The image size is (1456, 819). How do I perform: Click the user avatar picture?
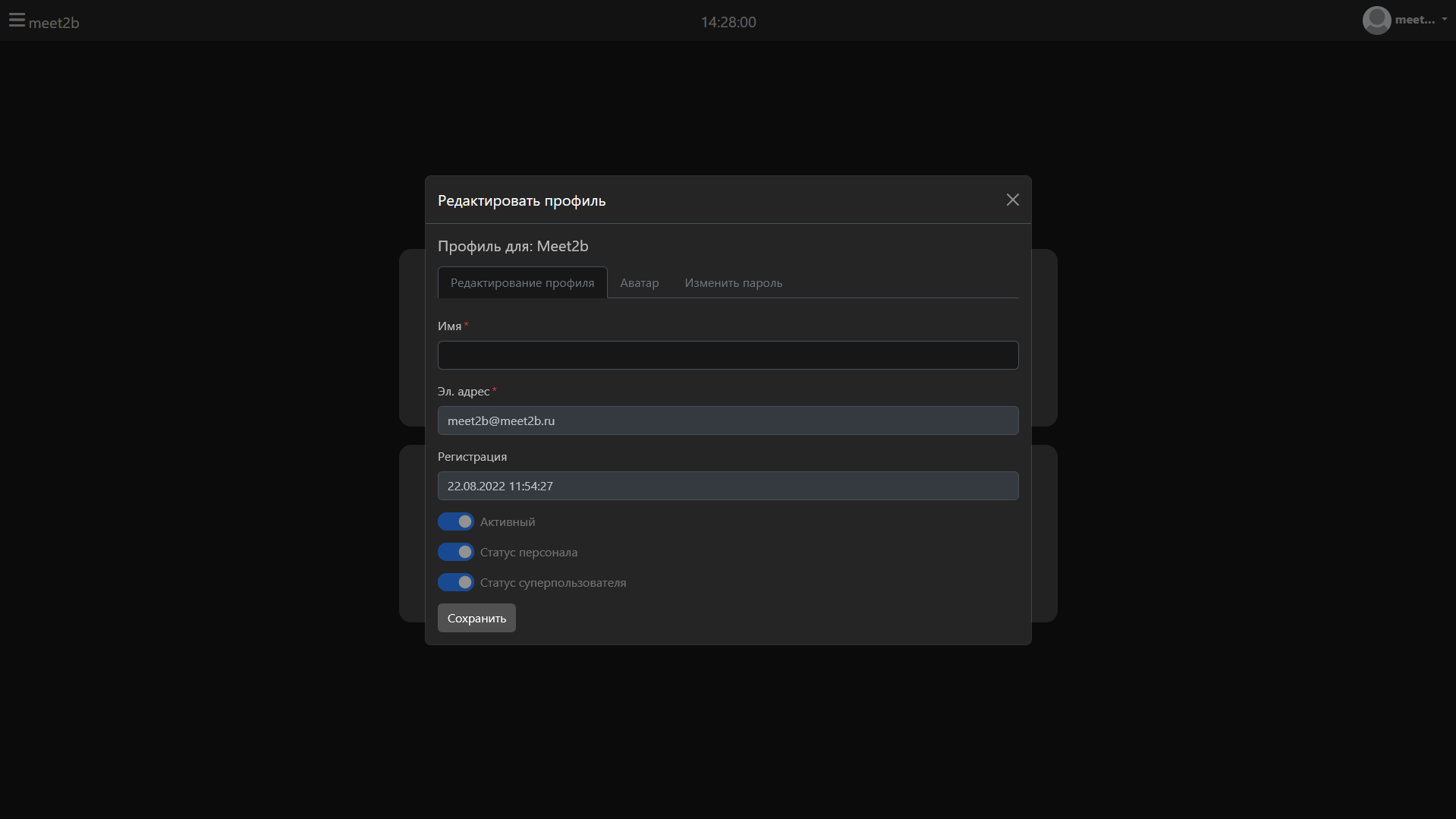1376,20
